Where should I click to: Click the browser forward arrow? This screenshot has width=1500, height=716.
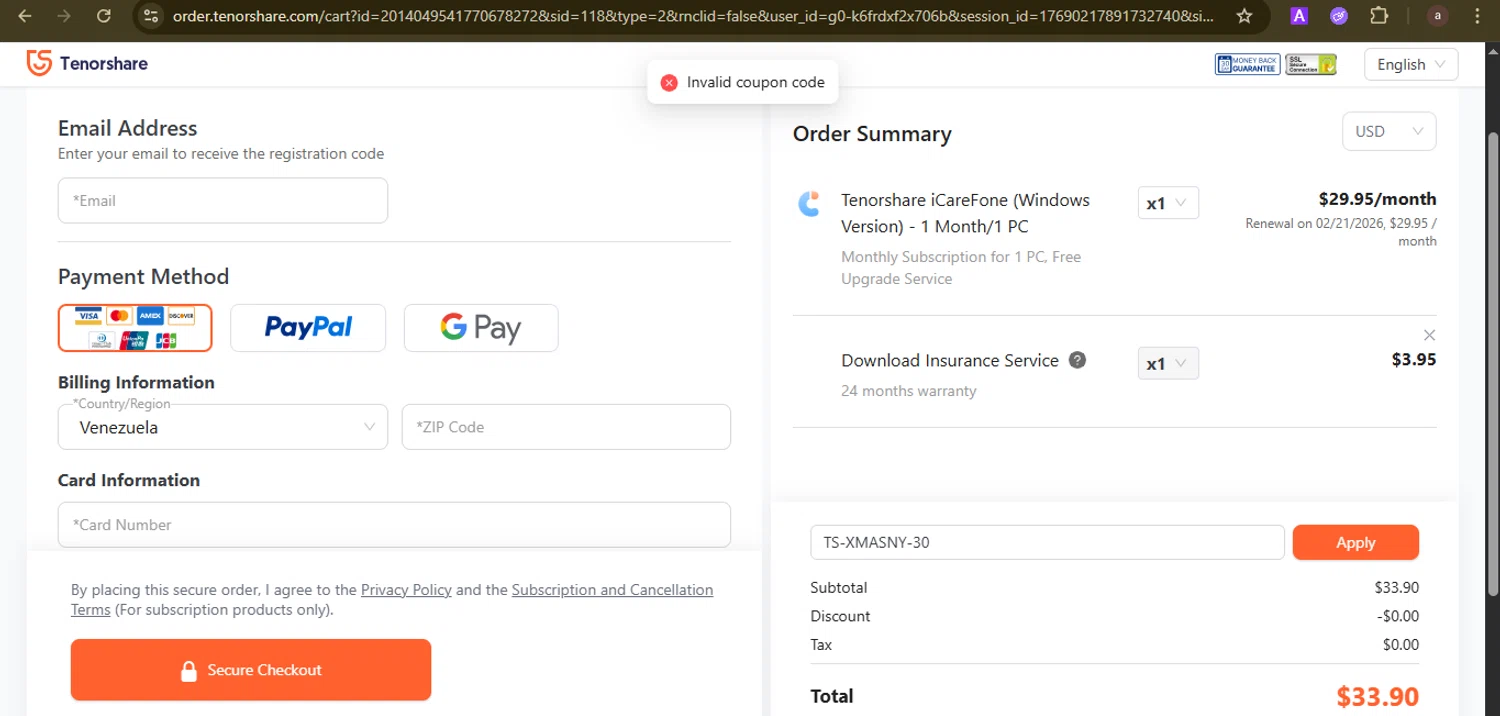64,16
